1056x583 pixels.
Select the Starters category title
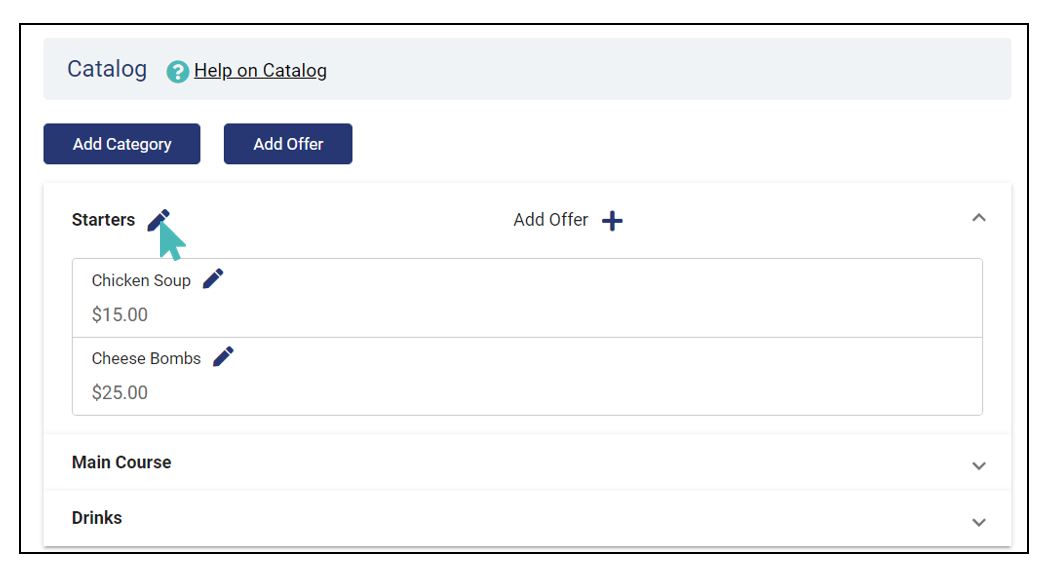coord(103,220)
